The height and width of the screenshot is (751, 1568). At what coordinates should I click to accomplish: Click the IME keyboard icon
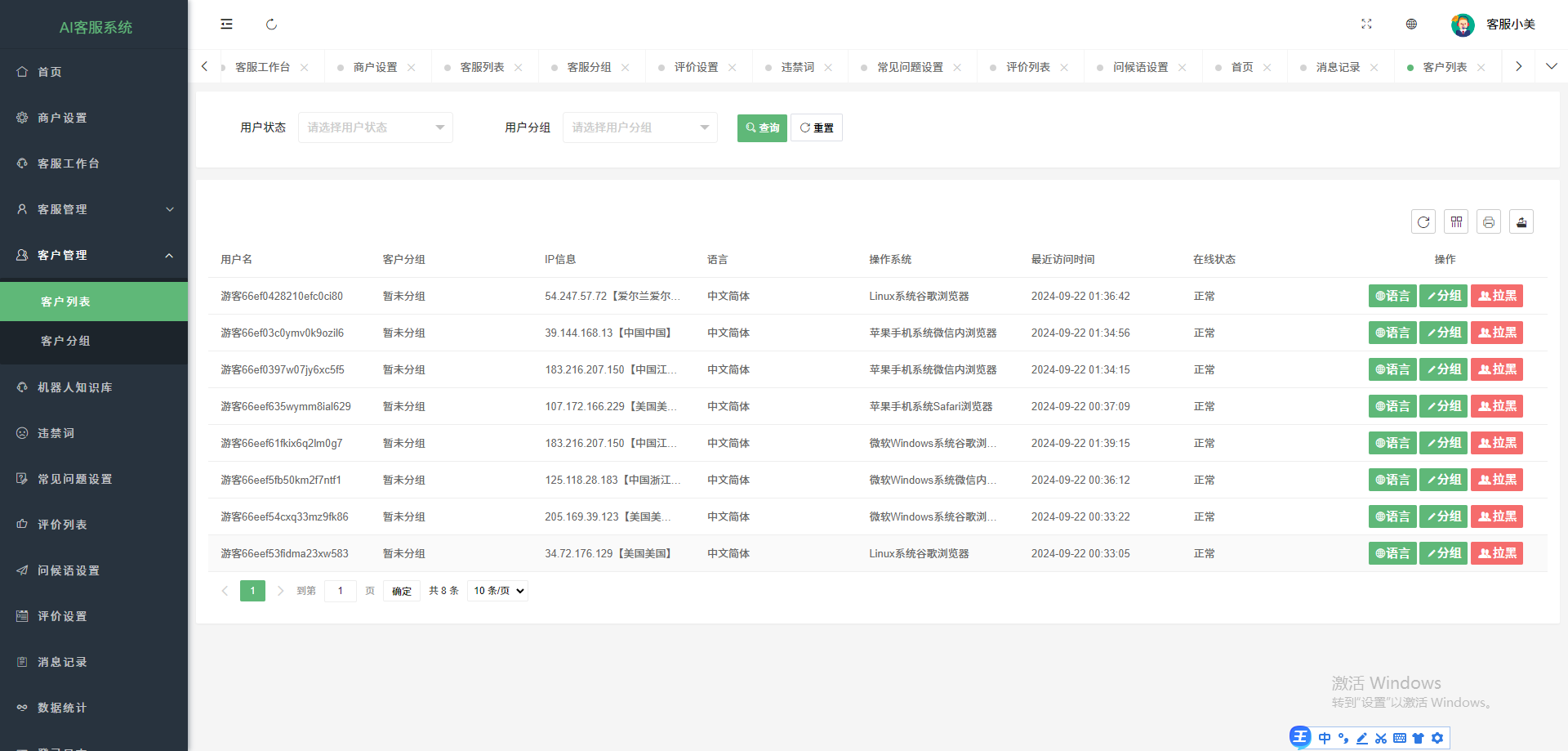click(1400, 738)
